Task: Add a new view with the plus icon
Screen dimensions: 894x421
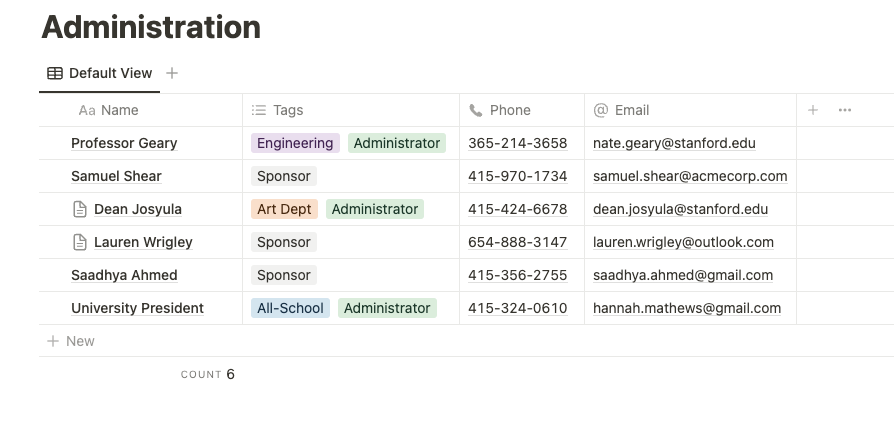Action: point(172,73)
